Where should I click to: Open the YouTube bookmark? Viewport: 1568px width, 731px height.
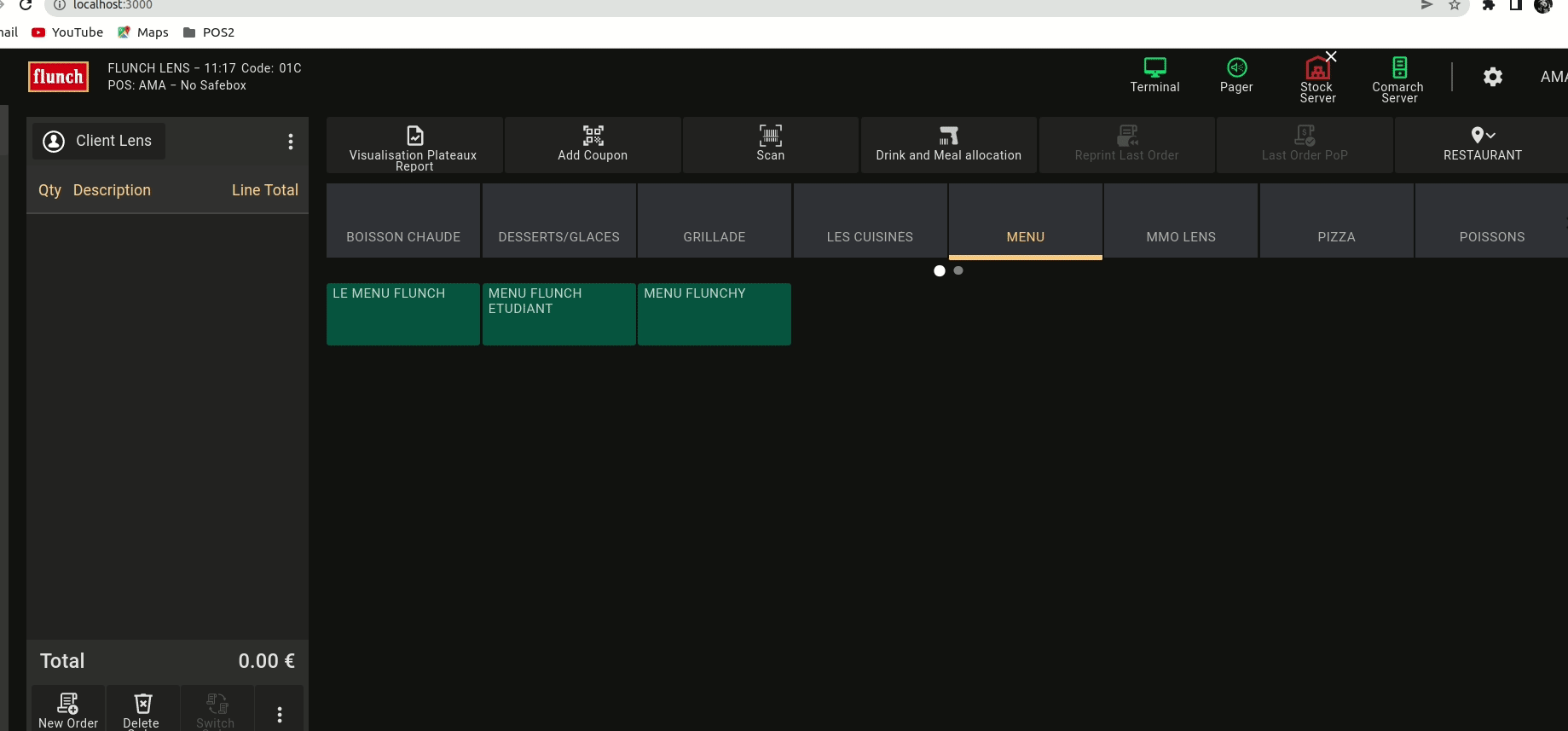68,32
